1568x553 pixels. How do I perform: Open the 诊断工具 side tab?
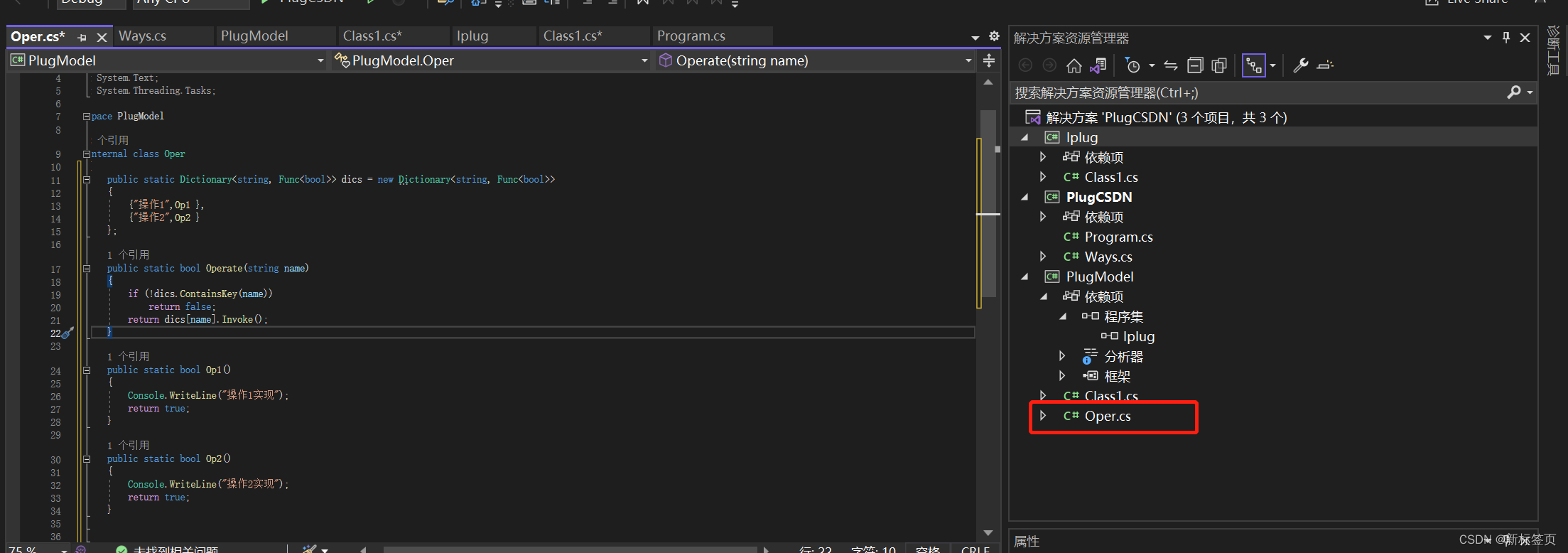[x=1554, y=51]
